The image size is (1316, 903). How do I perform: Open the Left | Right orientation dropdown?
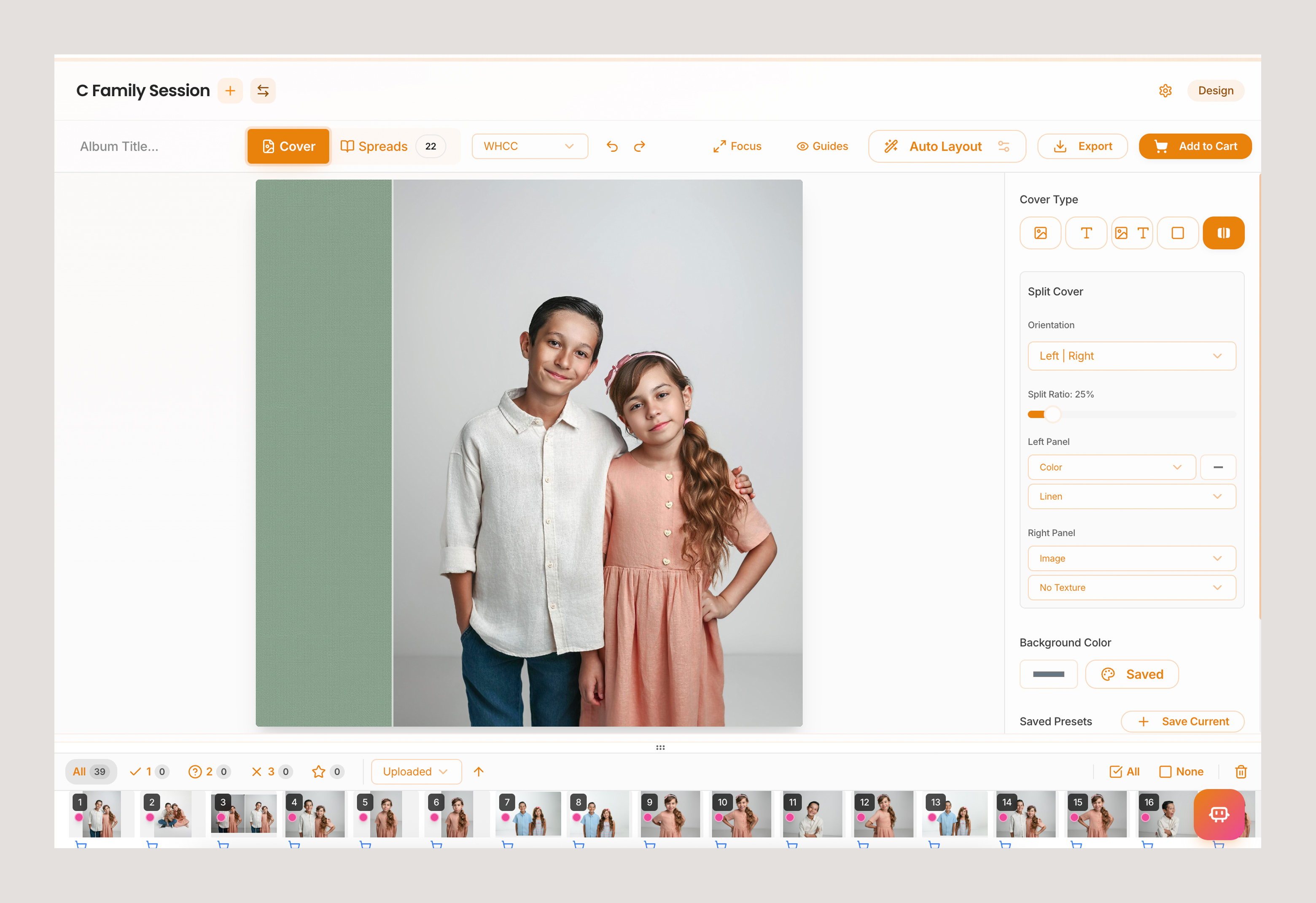point(1131,356)
